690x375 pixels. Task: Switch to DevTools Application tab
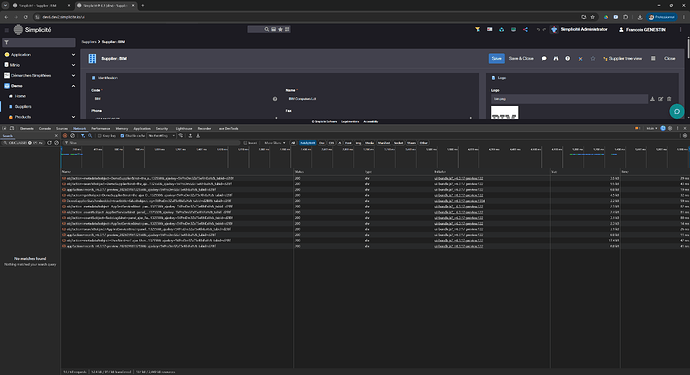tap(142, 129)
